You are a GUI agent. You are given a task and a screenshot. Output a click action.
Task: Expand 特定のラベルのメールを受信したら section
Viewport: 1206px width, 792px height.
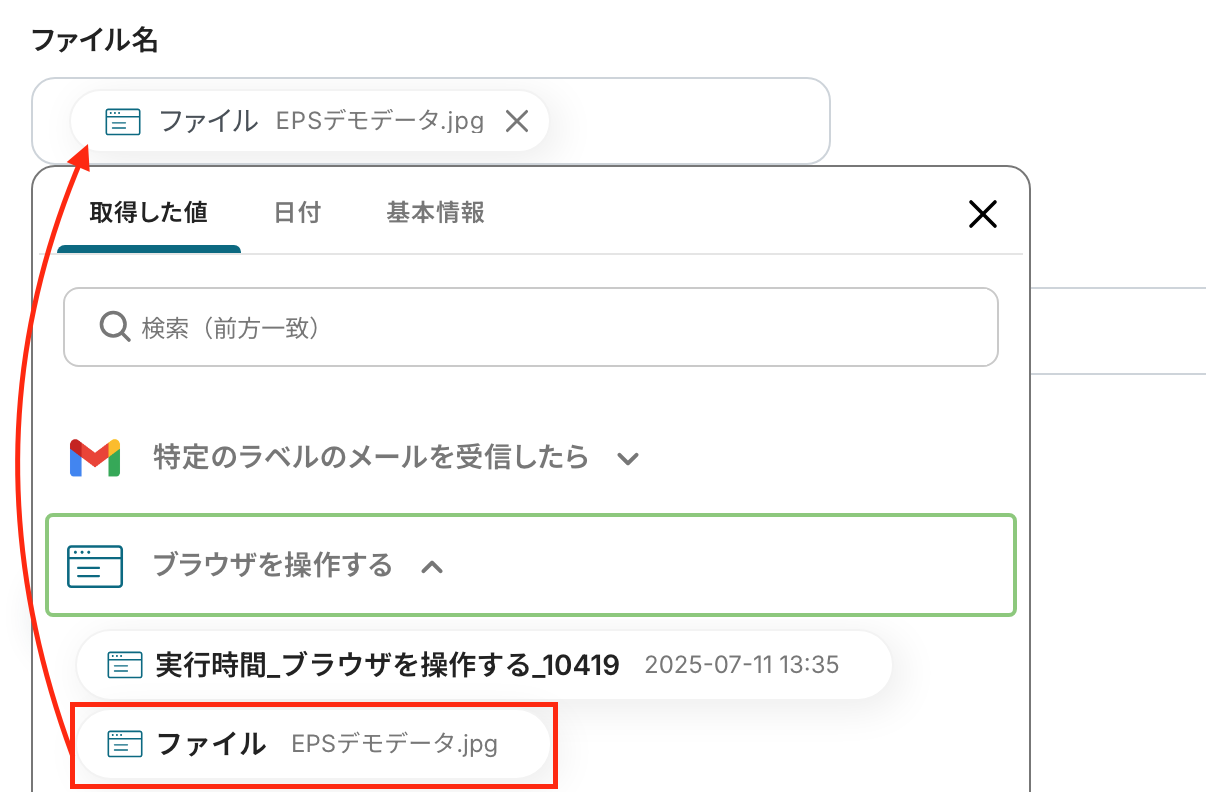click(370, 458)
